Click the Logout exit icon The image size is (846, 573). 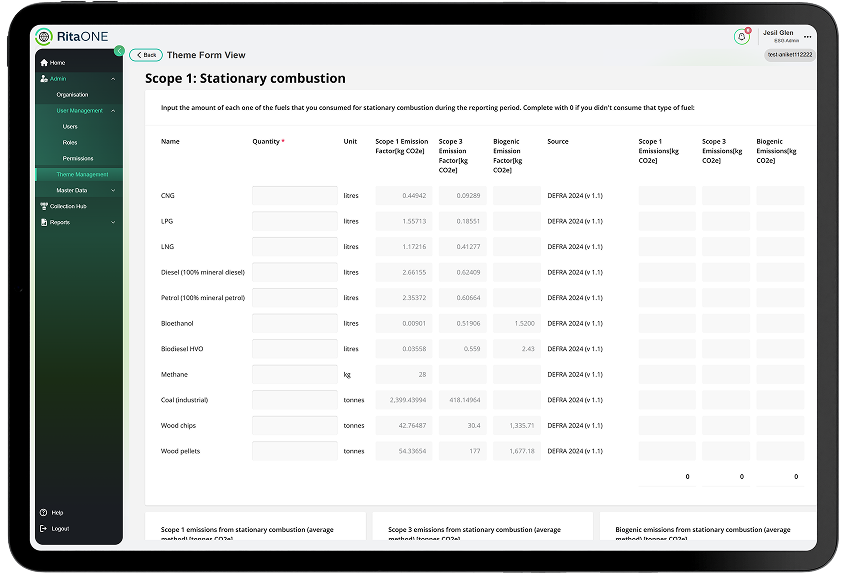point(43,528)
